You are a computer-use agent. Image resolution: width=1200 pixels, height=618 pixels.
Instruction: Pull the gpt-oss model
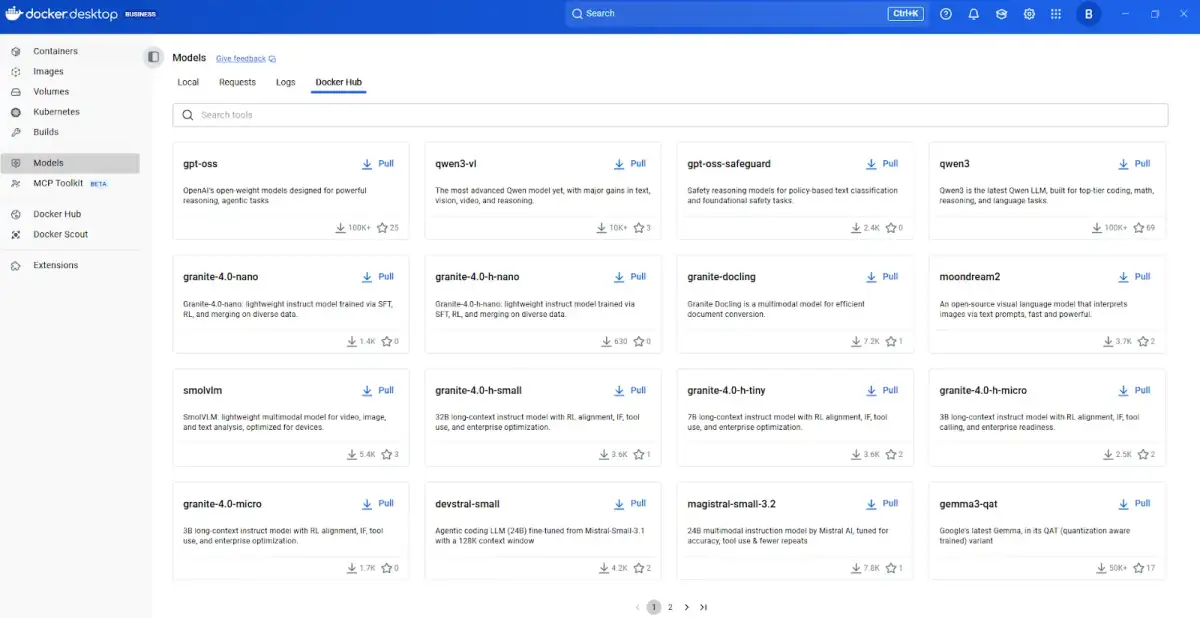[x=378, y=164]
